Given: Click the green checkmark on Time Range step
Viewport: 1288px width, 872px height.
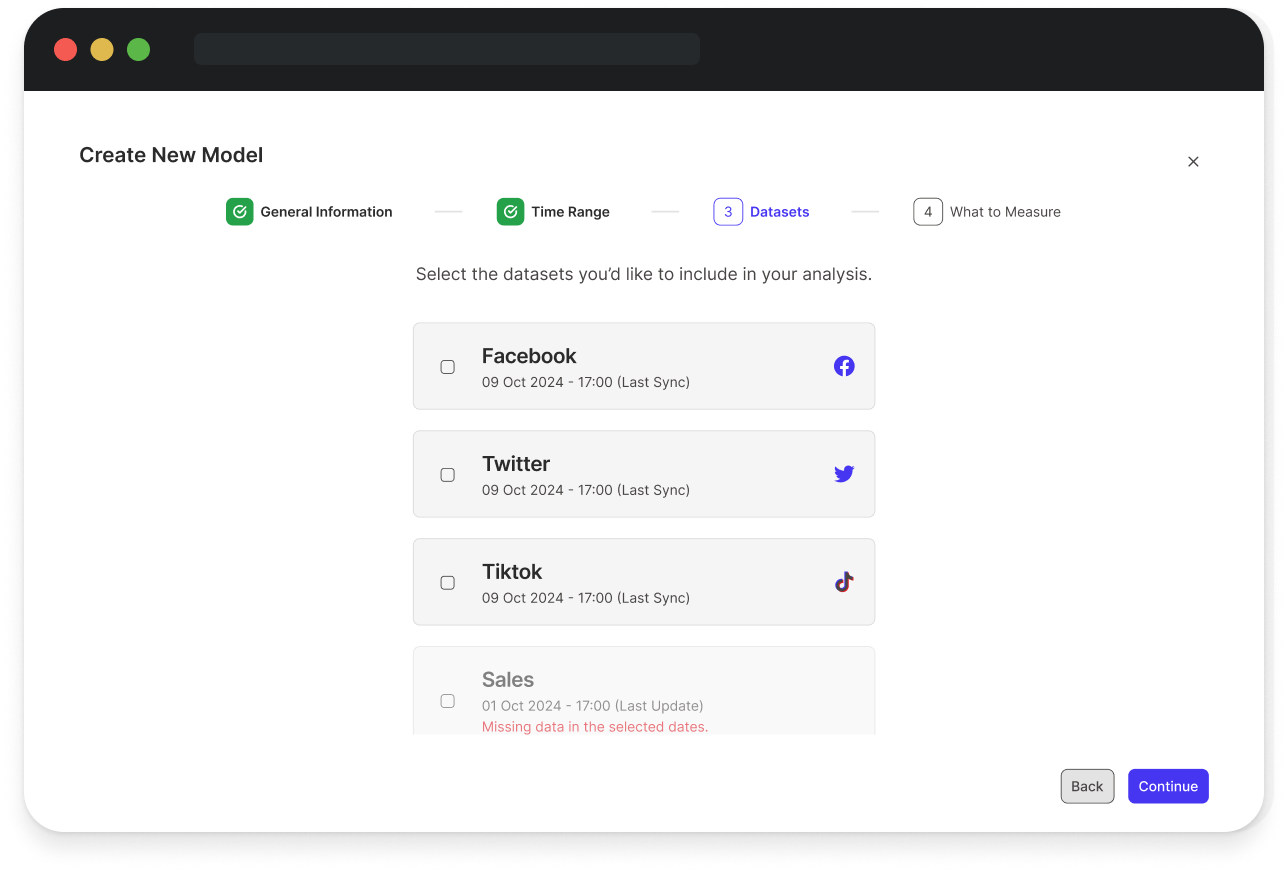Looking at the screenshot, I should coord(510,211).
